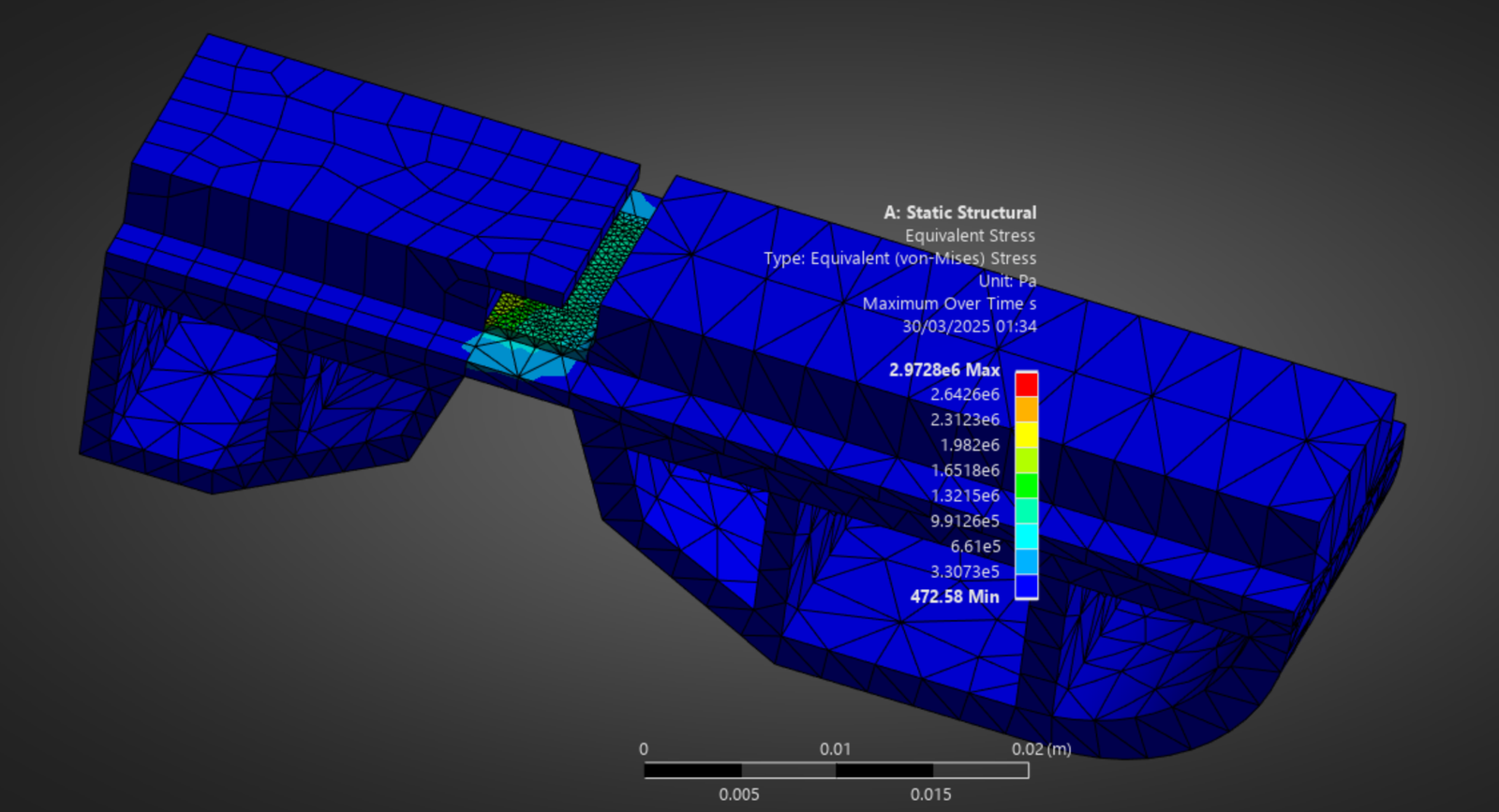Image resolution: width=1499 pixels, height=812 pixels.
Task: Select the 1.3215e6 legend value
Action: [964, 495]
